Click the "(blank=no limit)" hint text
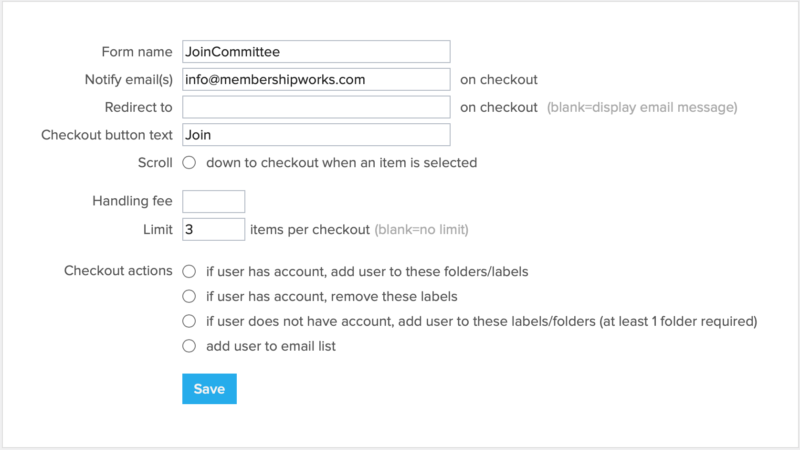This screenshot has width=800, height=450. pos(421,230)
